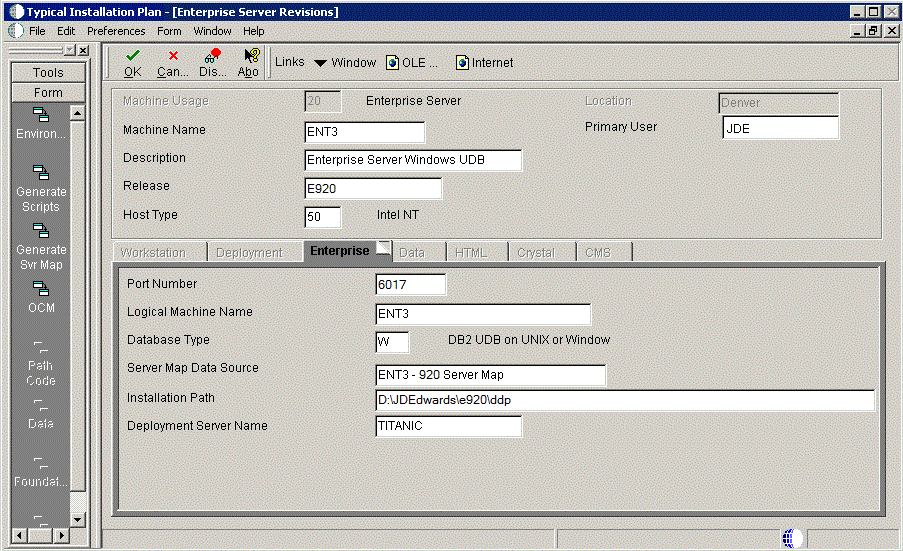Switch to the Deployment tab
Viewport: 903px width, 551px height.
(x=254, y=252)
